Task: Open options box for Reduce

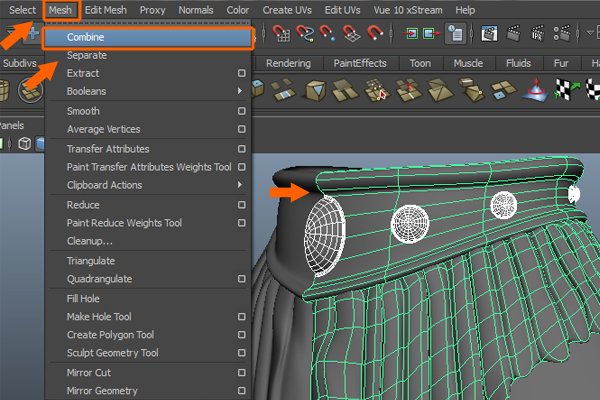Action: (x=241, y=205)
